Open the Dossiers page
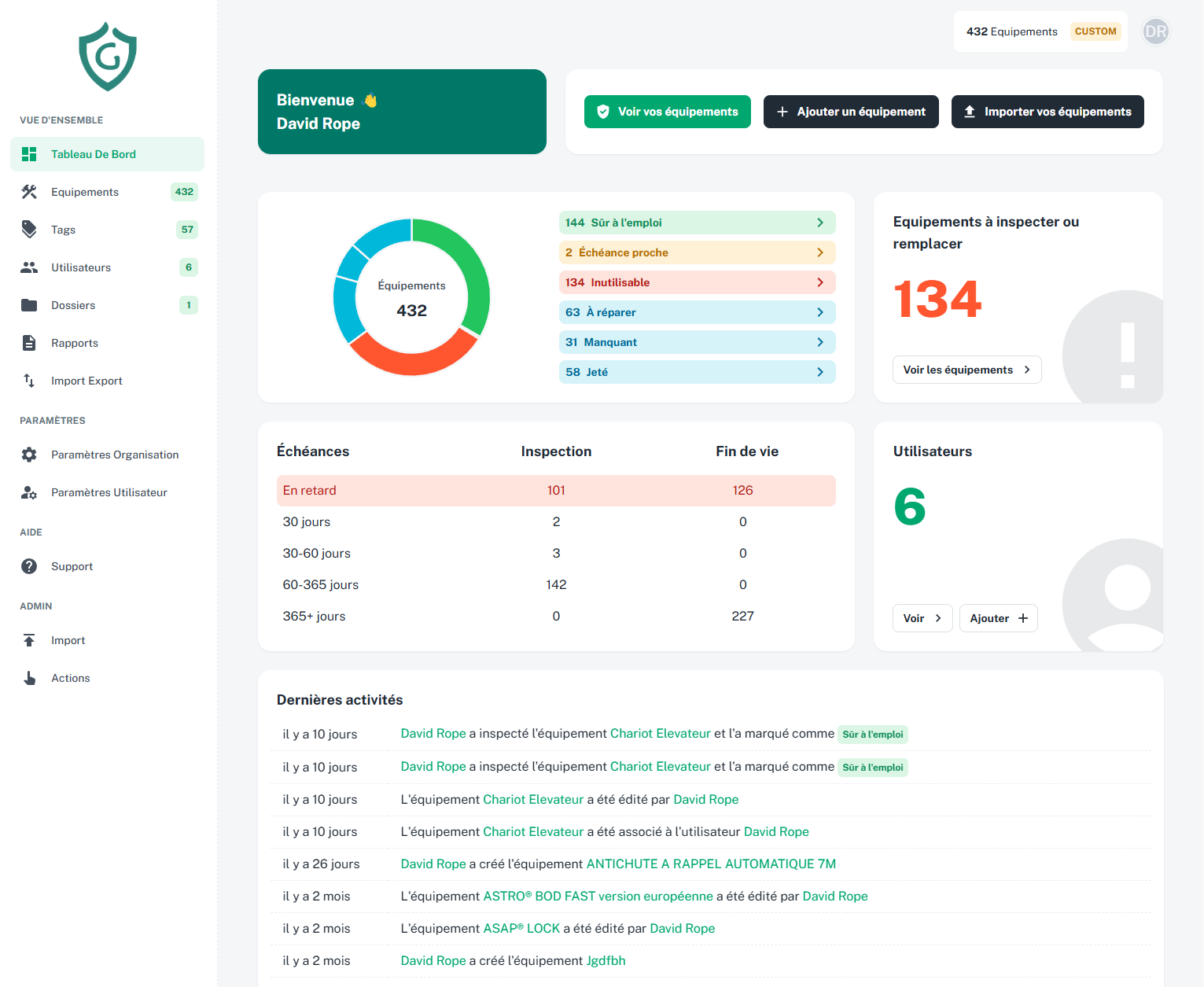 tap(107, 305)
